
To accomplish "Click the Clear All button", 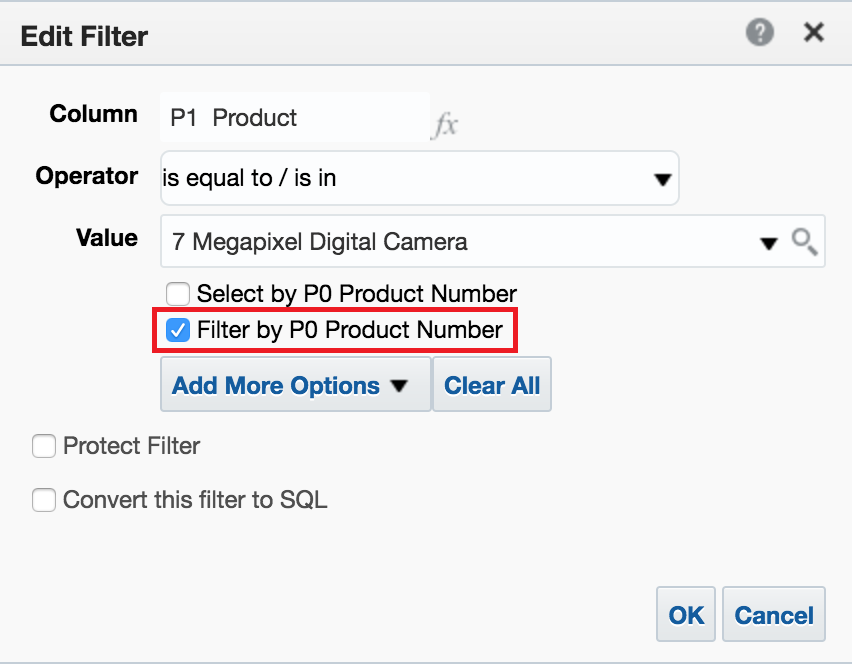I will pos(491,384).
